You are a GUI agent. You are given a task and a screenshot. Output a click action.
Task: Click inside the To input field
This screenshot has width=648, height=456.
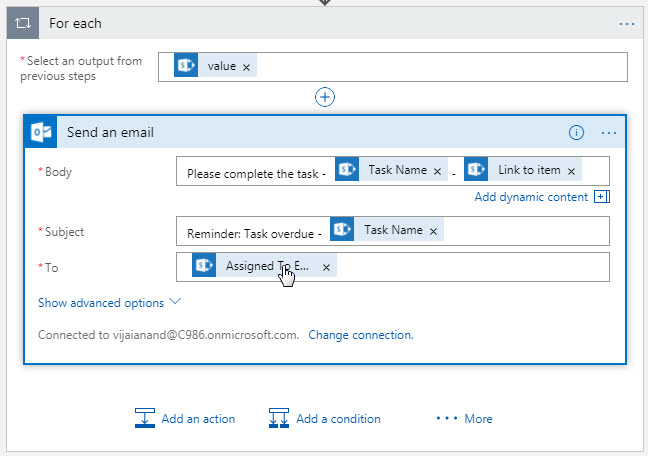(x=470, y=267)
